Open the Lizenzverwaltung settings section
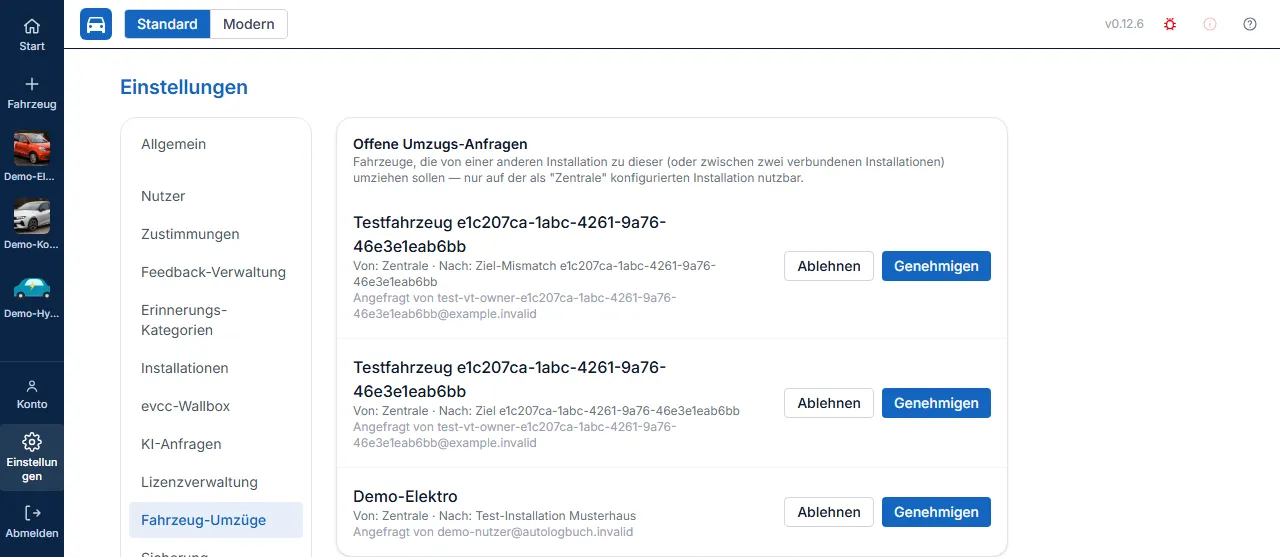1280x557 pixels. [x=216, y=482]
